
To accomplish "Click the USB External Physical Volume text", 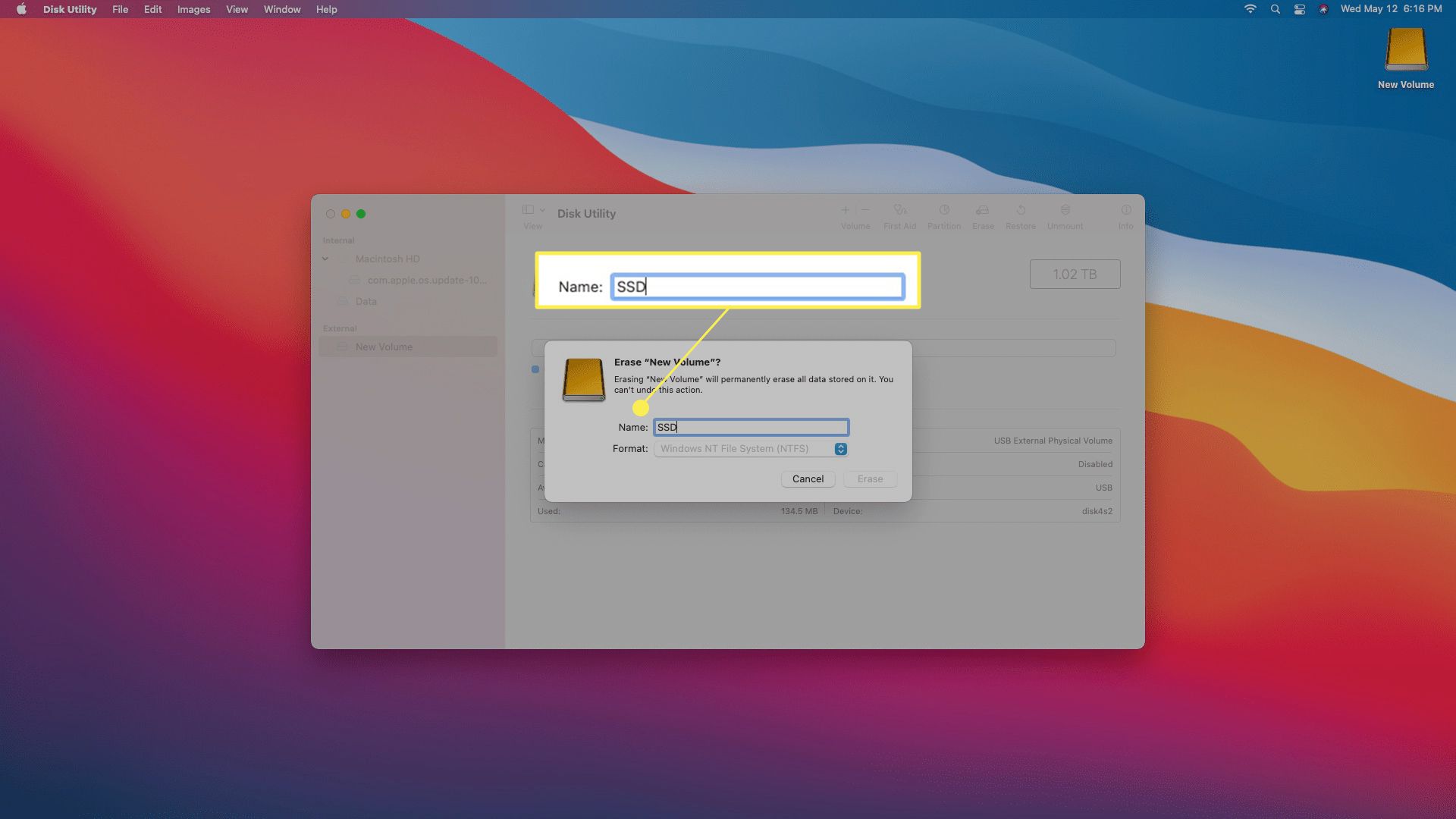I will 1053,441.
